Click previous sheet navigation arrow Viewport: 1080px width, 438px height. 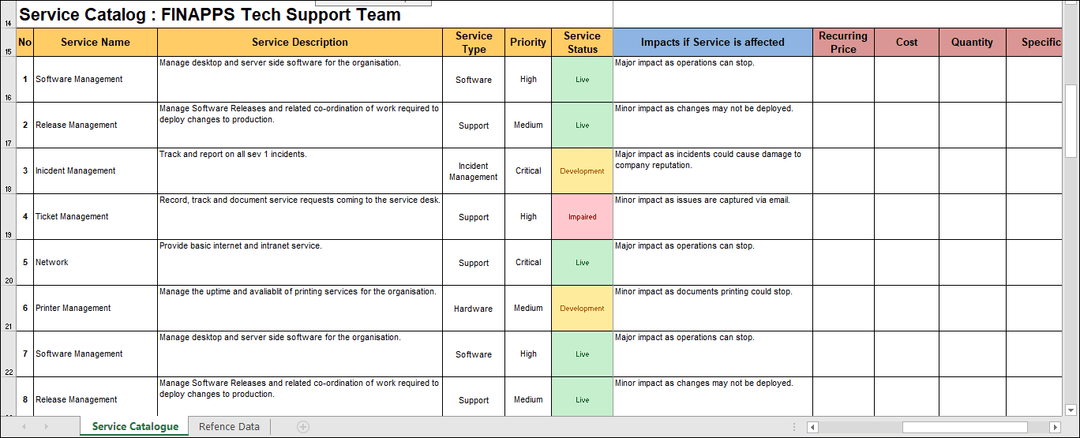click(x=23, y=427)
